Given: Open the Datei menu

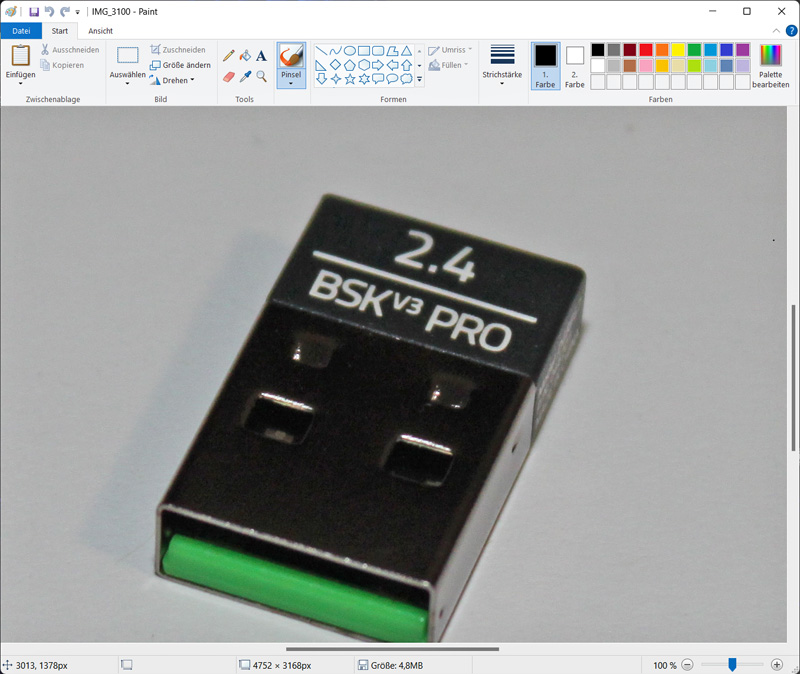Looking at the screenshot, I should click(x=21, y=31).
